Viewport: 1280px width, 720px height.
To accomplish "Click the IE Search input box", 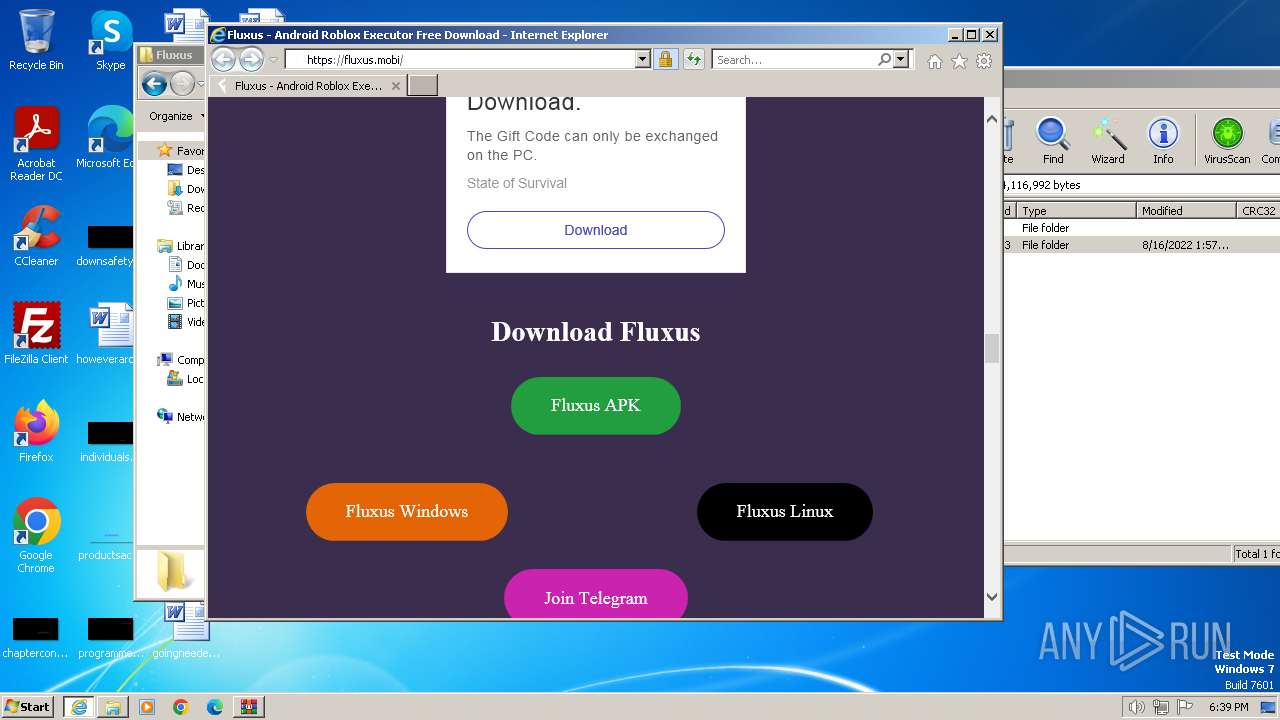I will (x=795, y=60).
